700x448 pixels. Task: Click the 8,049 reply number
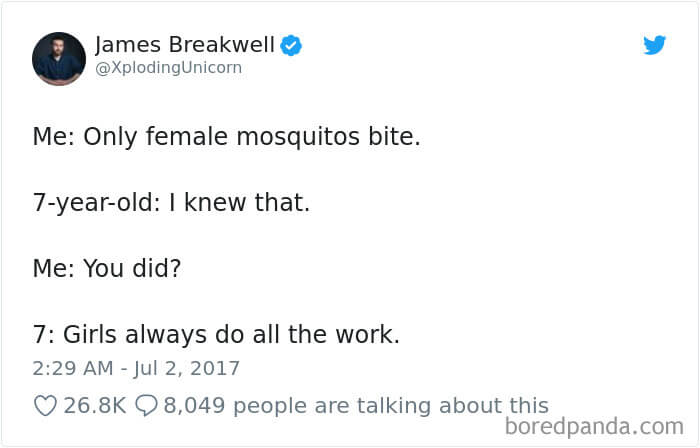[x=194, y=406]
